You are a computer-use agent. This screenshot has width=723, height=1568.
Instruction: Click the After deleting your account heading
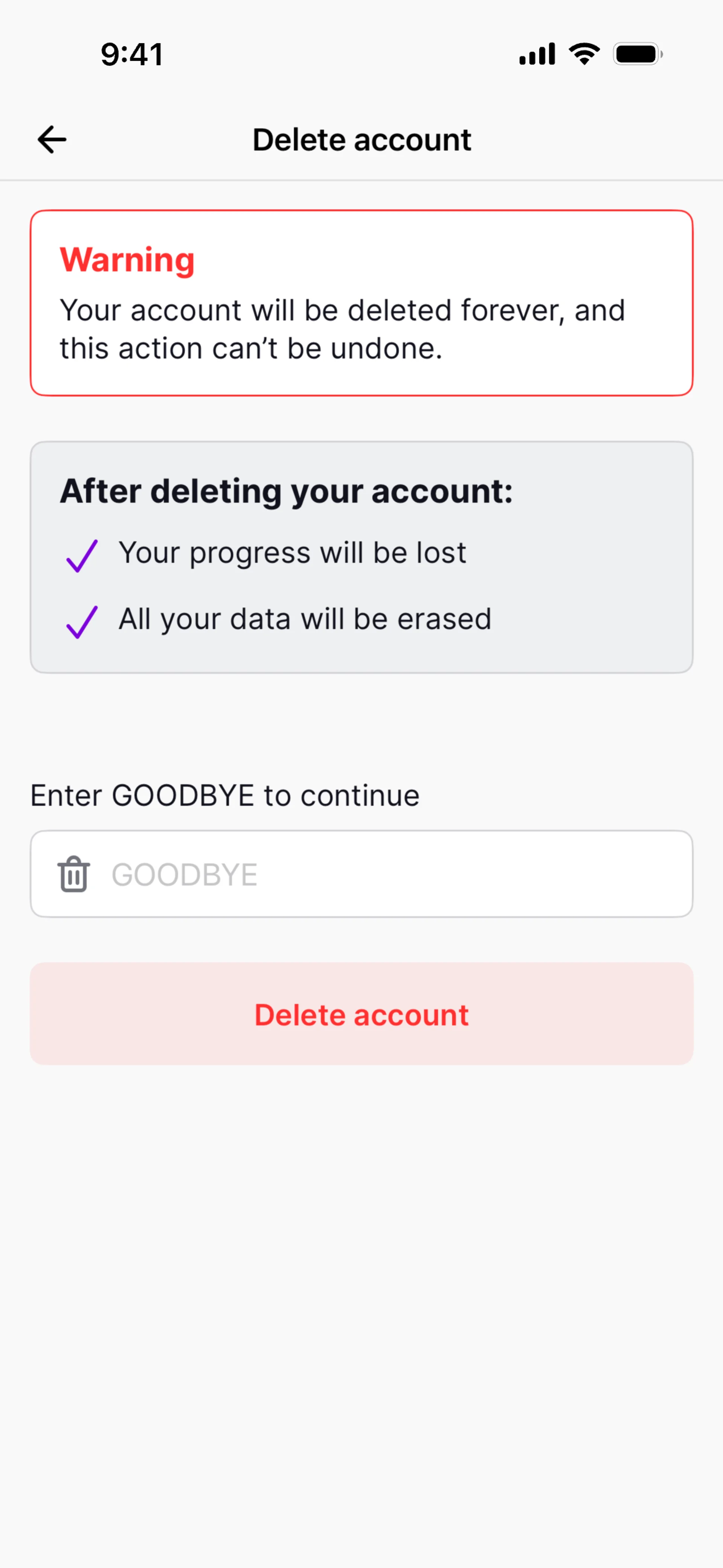pos(286,491)
